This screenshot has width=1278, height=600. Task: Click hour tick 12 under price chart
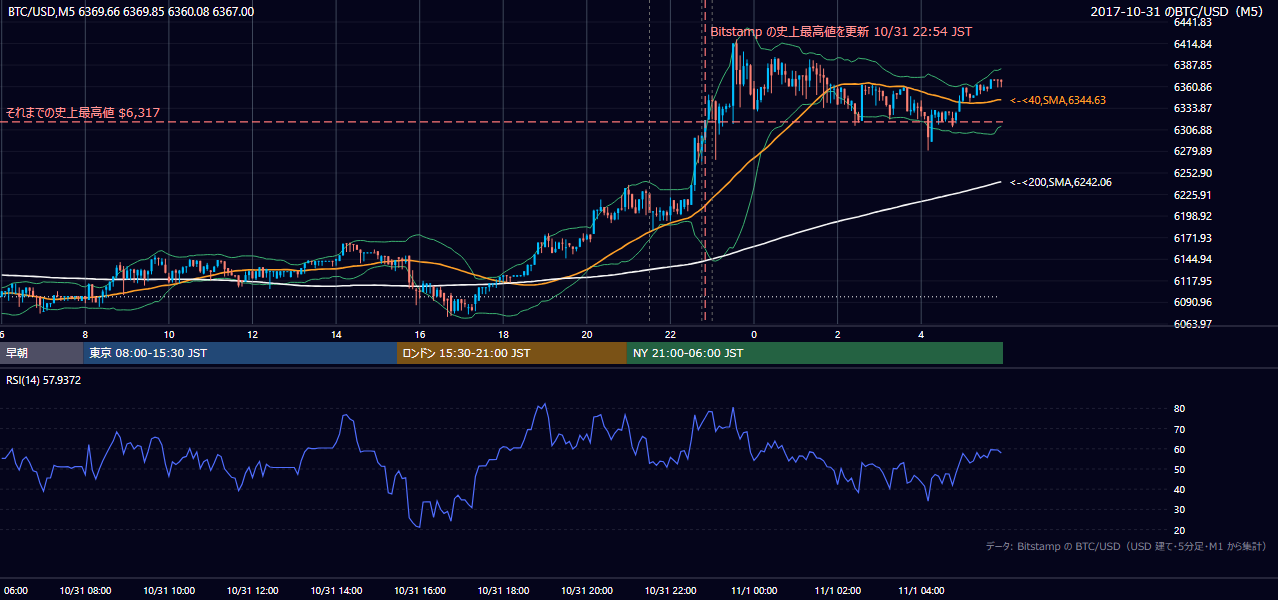coord(252,335)
